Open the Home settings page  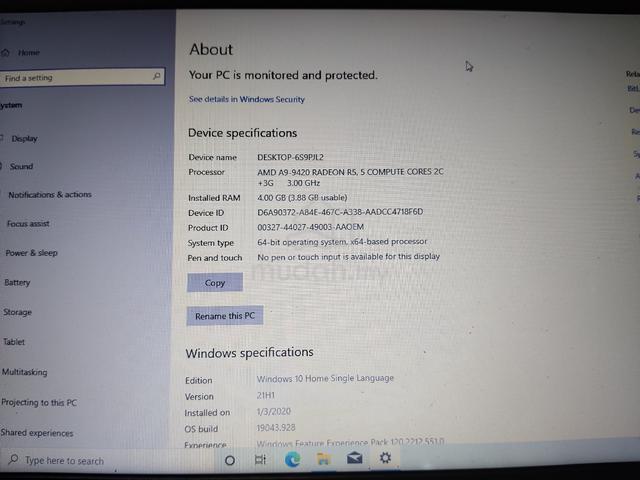(x=29, y=53)
